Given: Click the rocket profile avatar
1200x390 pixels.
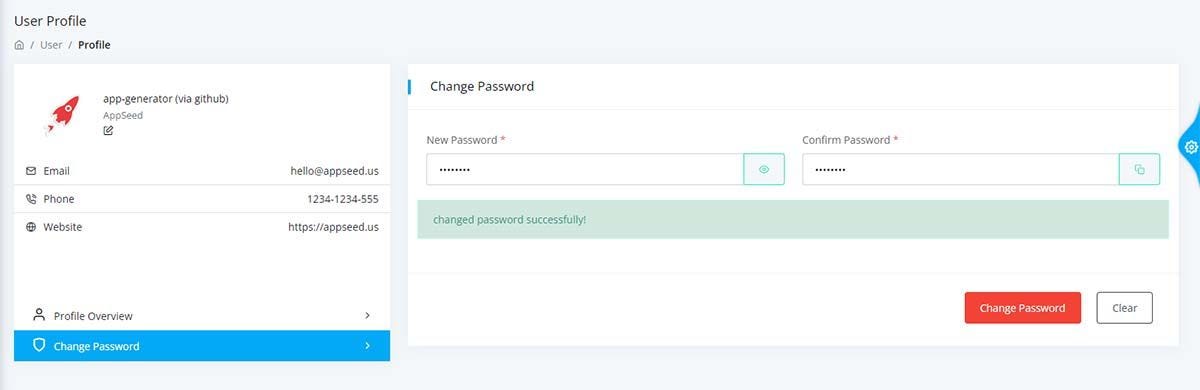Looking at the screenshot, I should [x=62, y=115].
